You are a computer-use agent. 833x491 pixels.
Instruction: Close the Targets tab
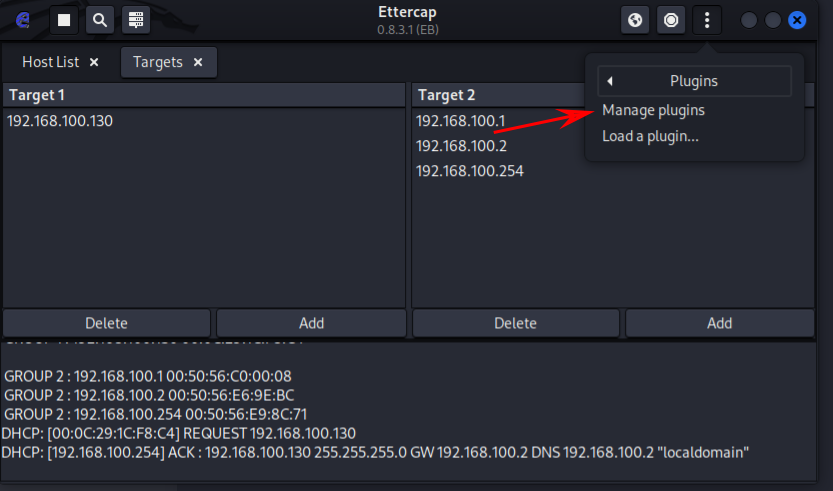pyautogui.click(x=198, y=62)
